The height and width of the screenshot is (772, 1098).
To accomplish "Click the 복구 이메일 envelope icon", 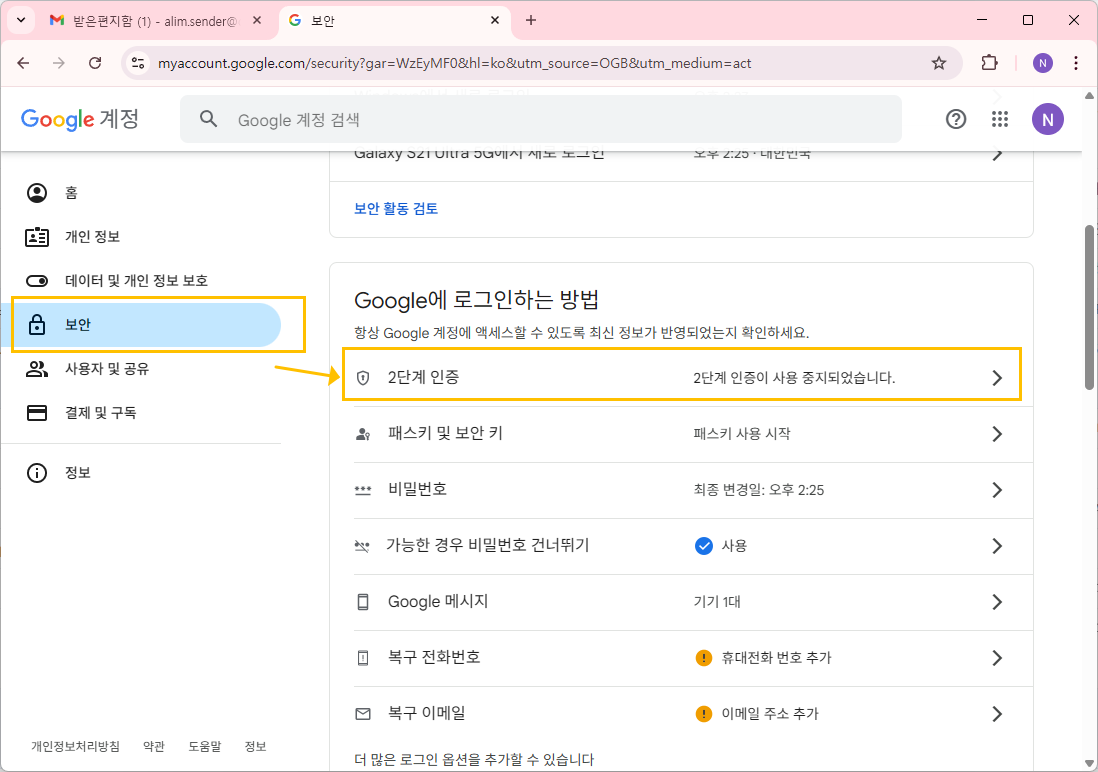I will [363, 714].
